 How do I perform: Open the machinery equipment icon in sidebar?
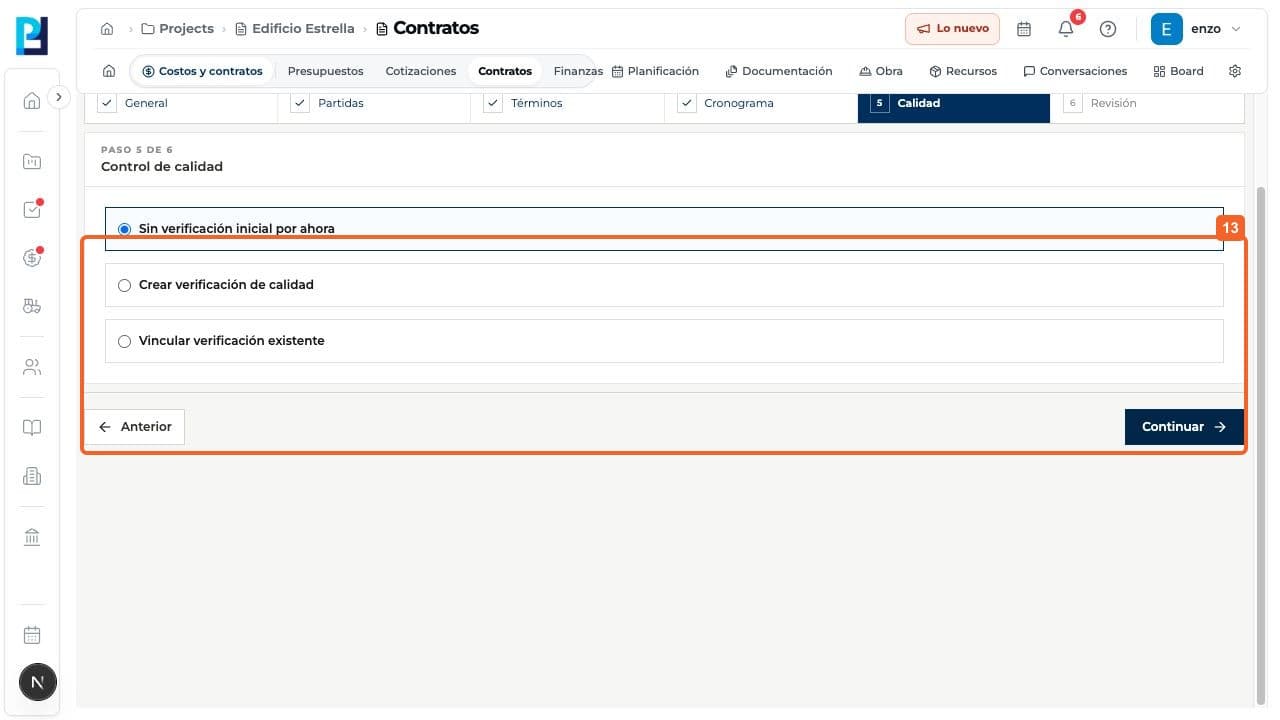click(x=32, y=306)
